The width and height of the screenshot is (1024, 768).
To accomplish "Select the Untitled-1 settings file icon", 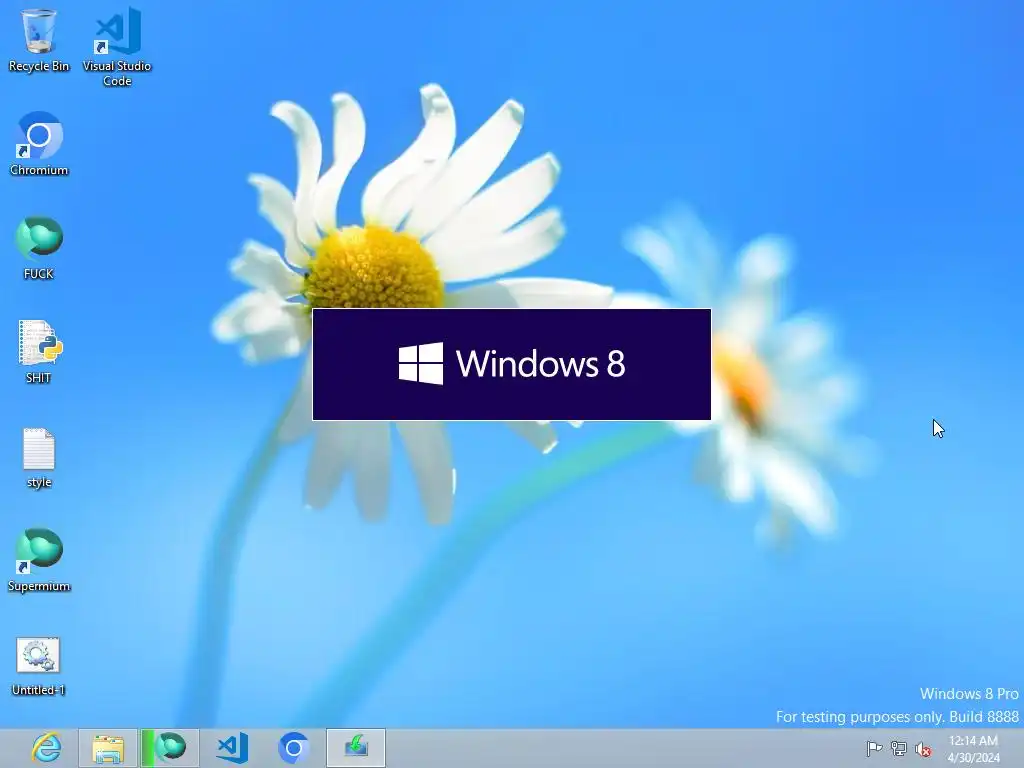I will click(x=39, y=666).
